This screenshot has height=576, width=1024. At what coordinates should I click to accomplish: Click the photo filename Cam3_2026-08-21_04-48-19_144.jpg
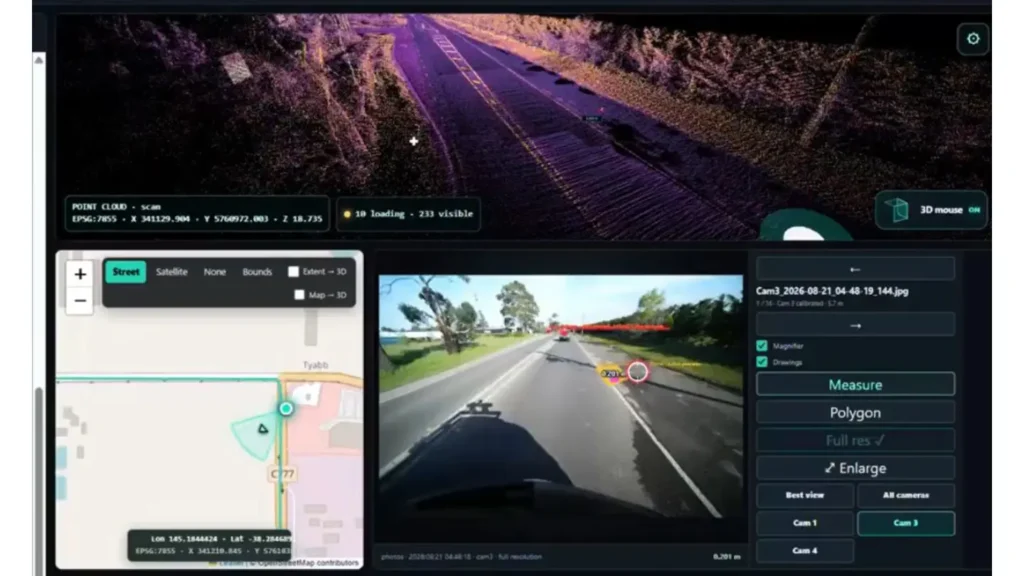coord(832,291)
